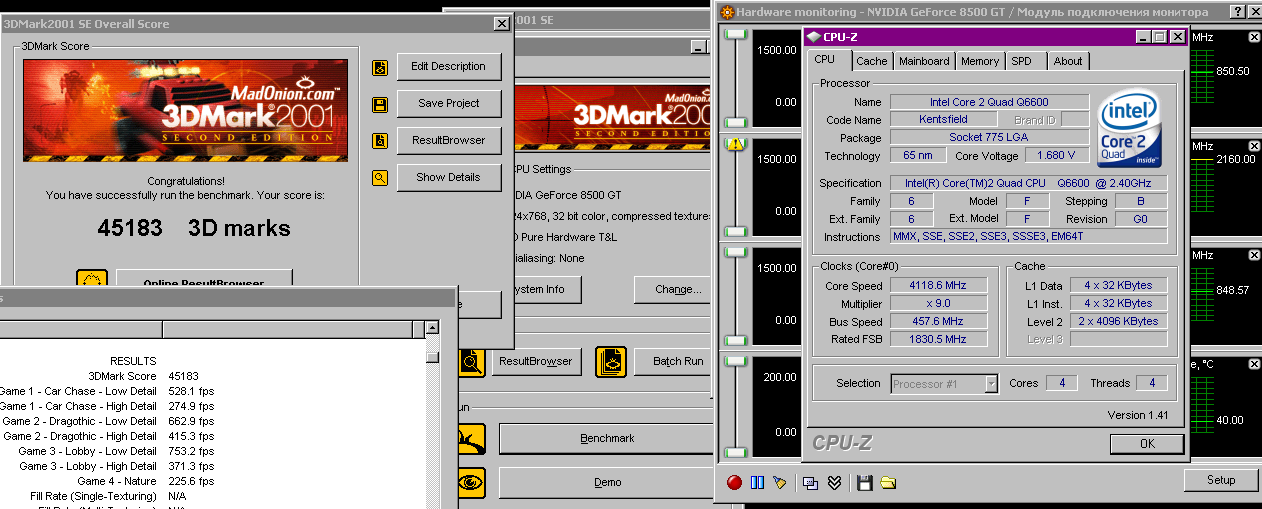Click the Edit Description document icon
The width and height of the screenshot is (1262, 509).
click(380, 68)
